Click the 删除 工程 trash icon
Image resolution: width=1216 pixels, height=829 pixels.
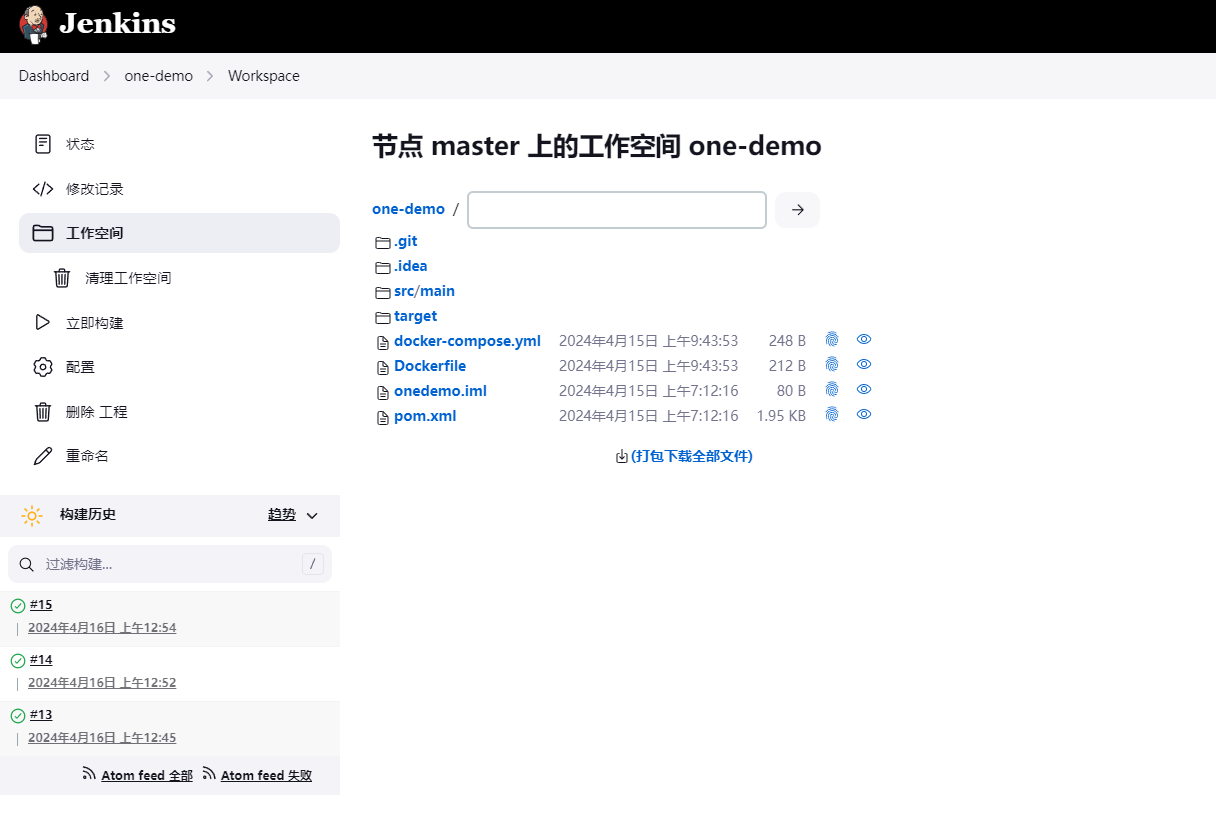[x=43, y=412]
